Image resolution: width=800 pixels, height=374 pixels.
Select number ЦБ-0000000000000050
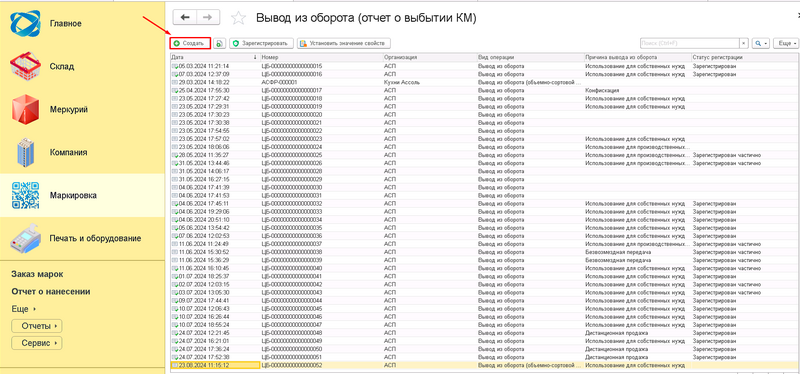pos(291,350)
